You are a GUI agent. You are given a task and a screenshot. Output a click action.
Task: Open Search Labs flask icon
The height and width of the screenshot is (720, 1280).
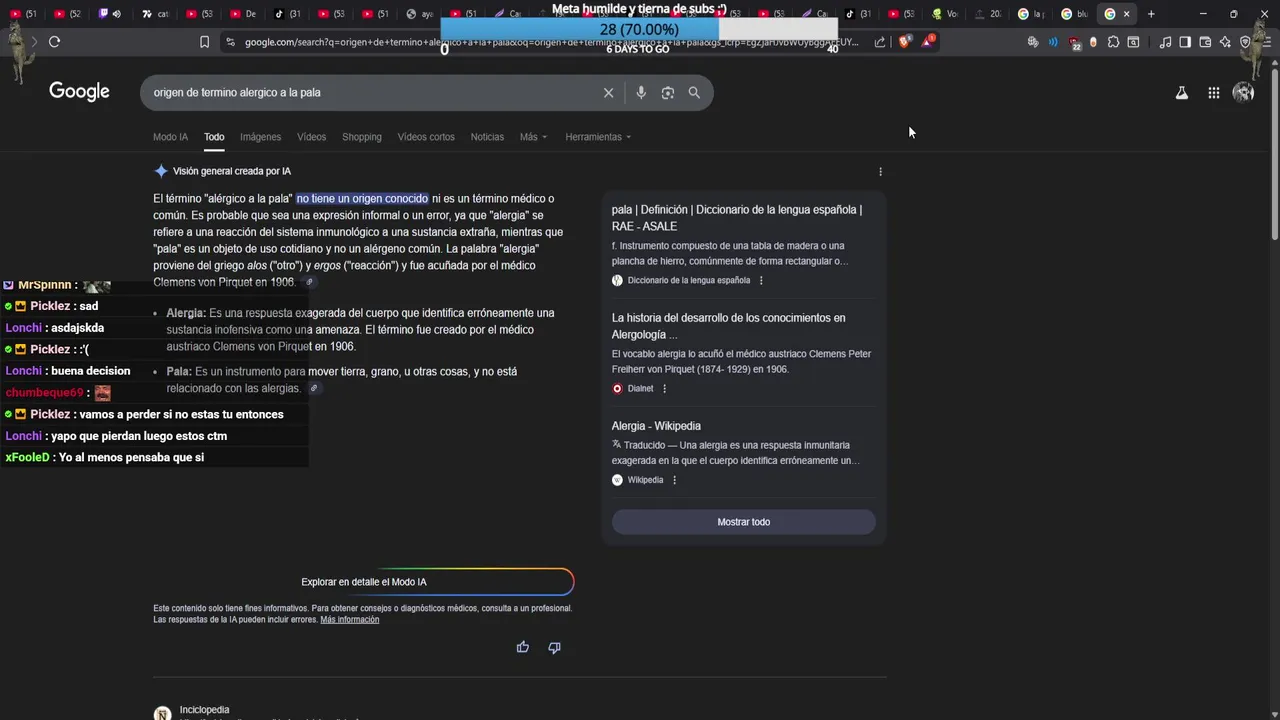(x=1181, y=92)
